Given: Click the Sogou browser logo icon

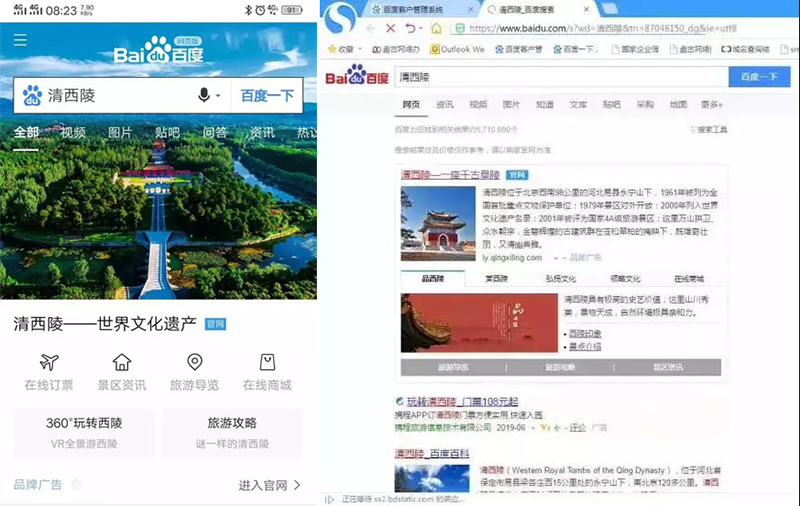Looking at the screenshot, I should 341,18.
